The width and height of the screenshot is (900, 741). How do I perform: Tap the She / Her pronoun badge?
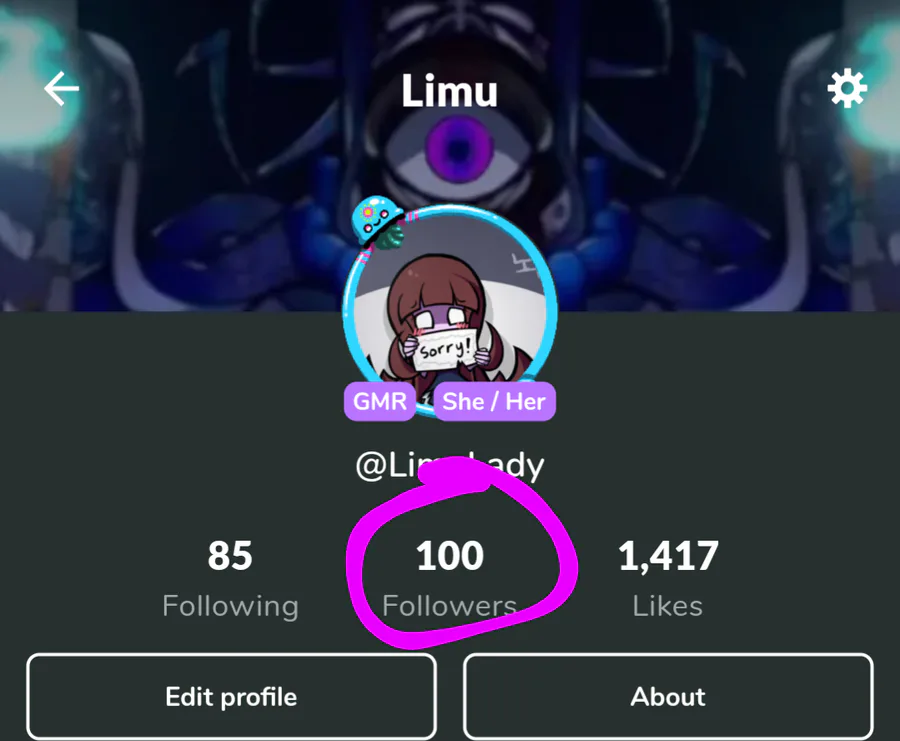coord(494,401)
